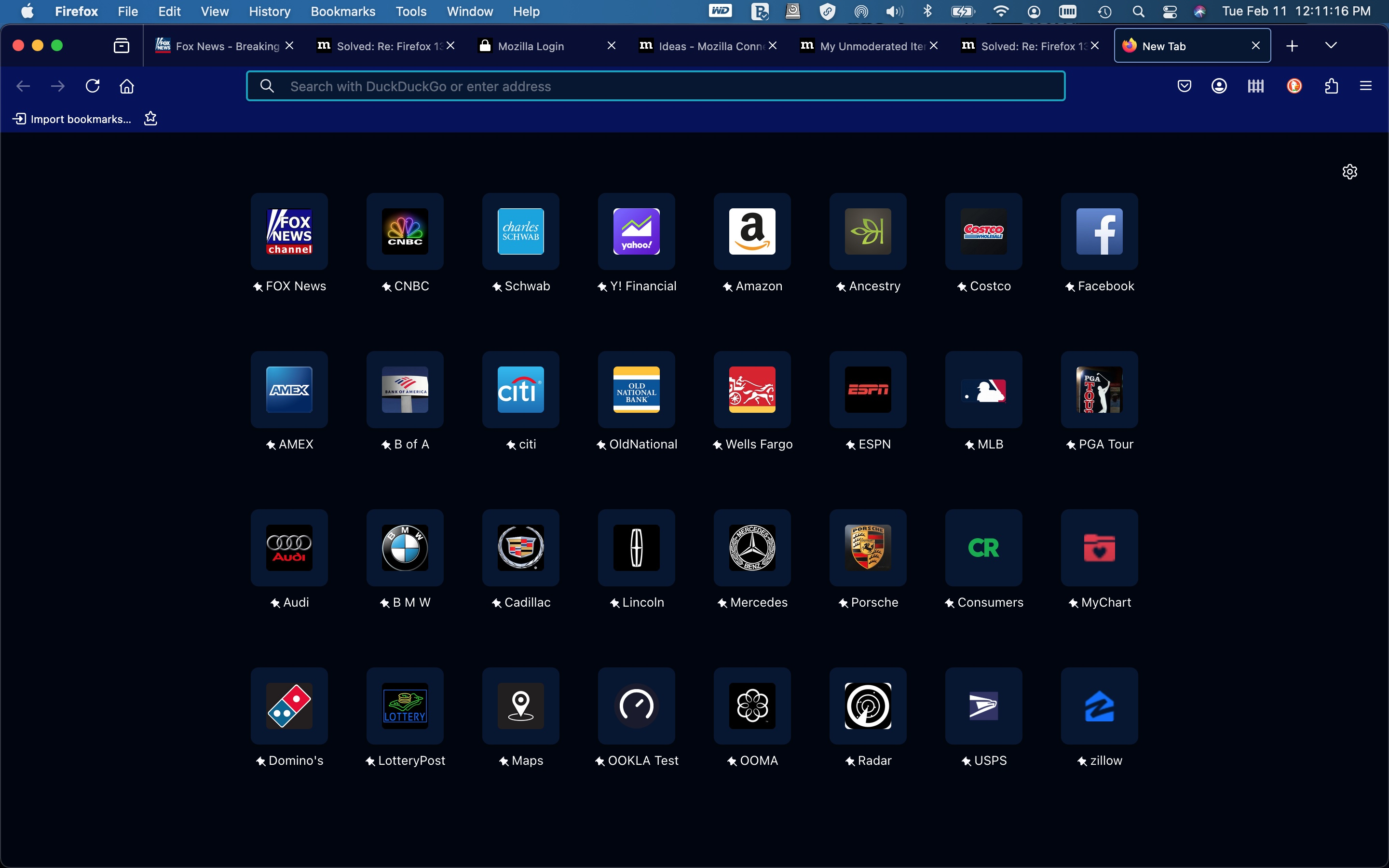
Task: Open the zillow shortcut tile
Action: pos(1099,706)
